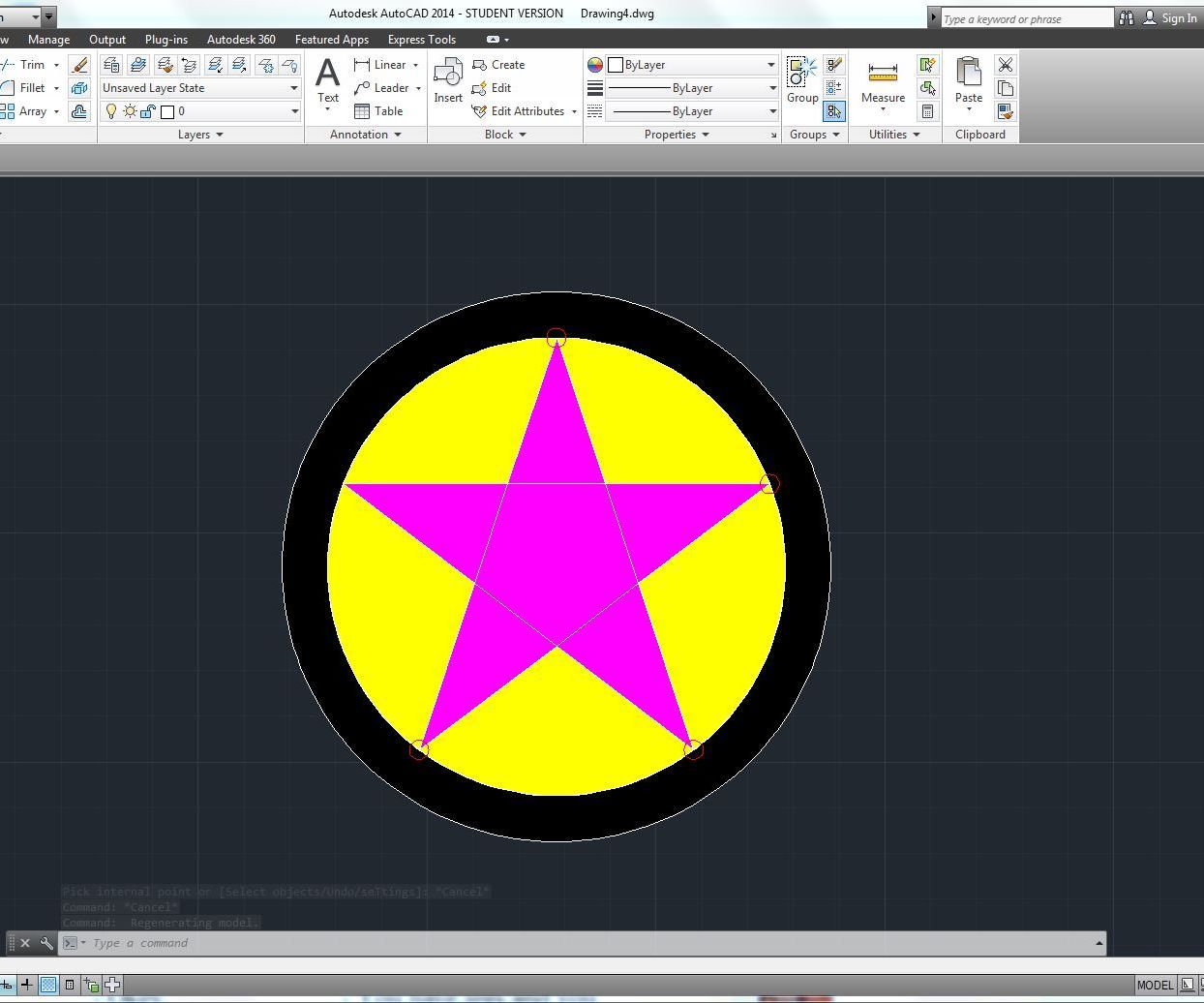Click the Select All icon in Utilities

click(927, 88)
